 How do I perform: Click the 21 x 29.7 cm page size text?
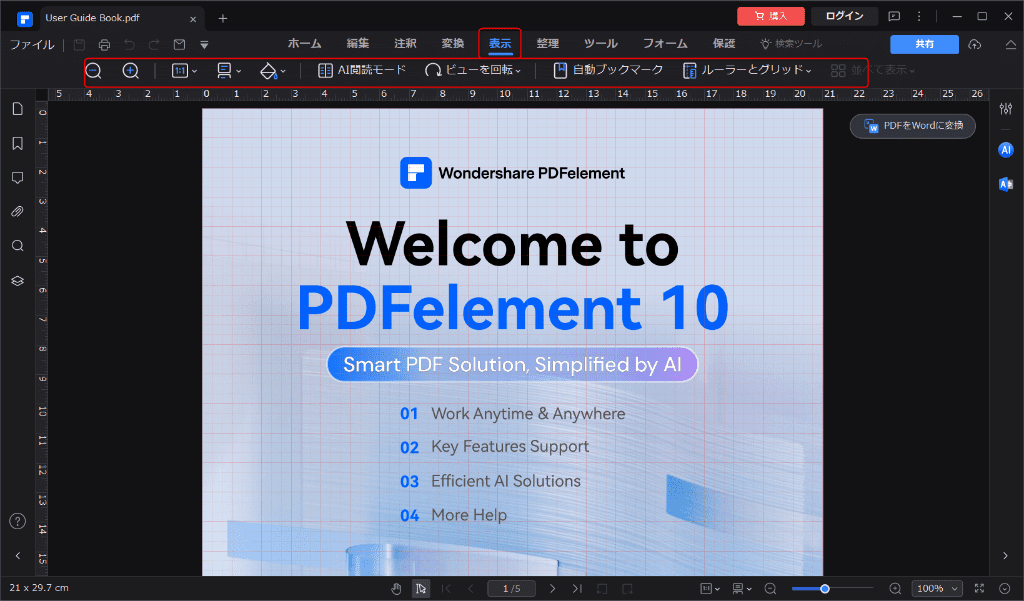pyautogui.click(x=39, y=587)
